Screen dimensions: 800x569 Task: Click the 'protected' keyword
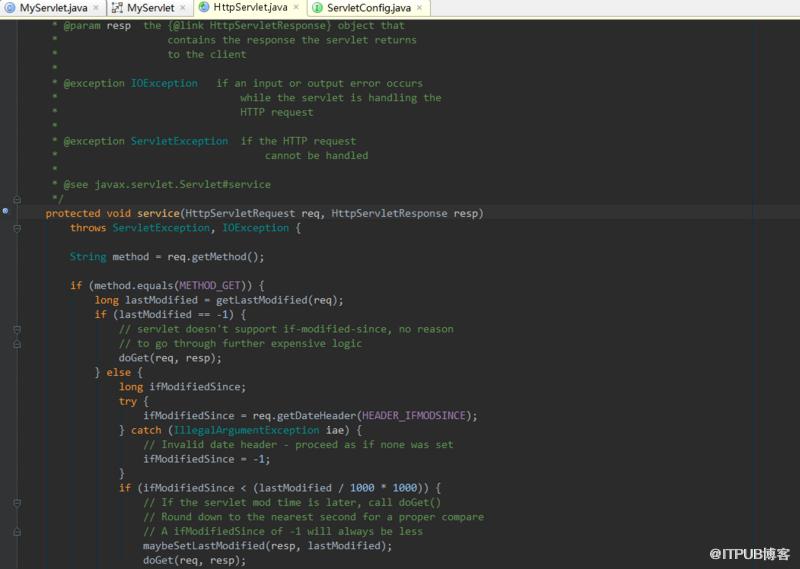tap(72, 213)
